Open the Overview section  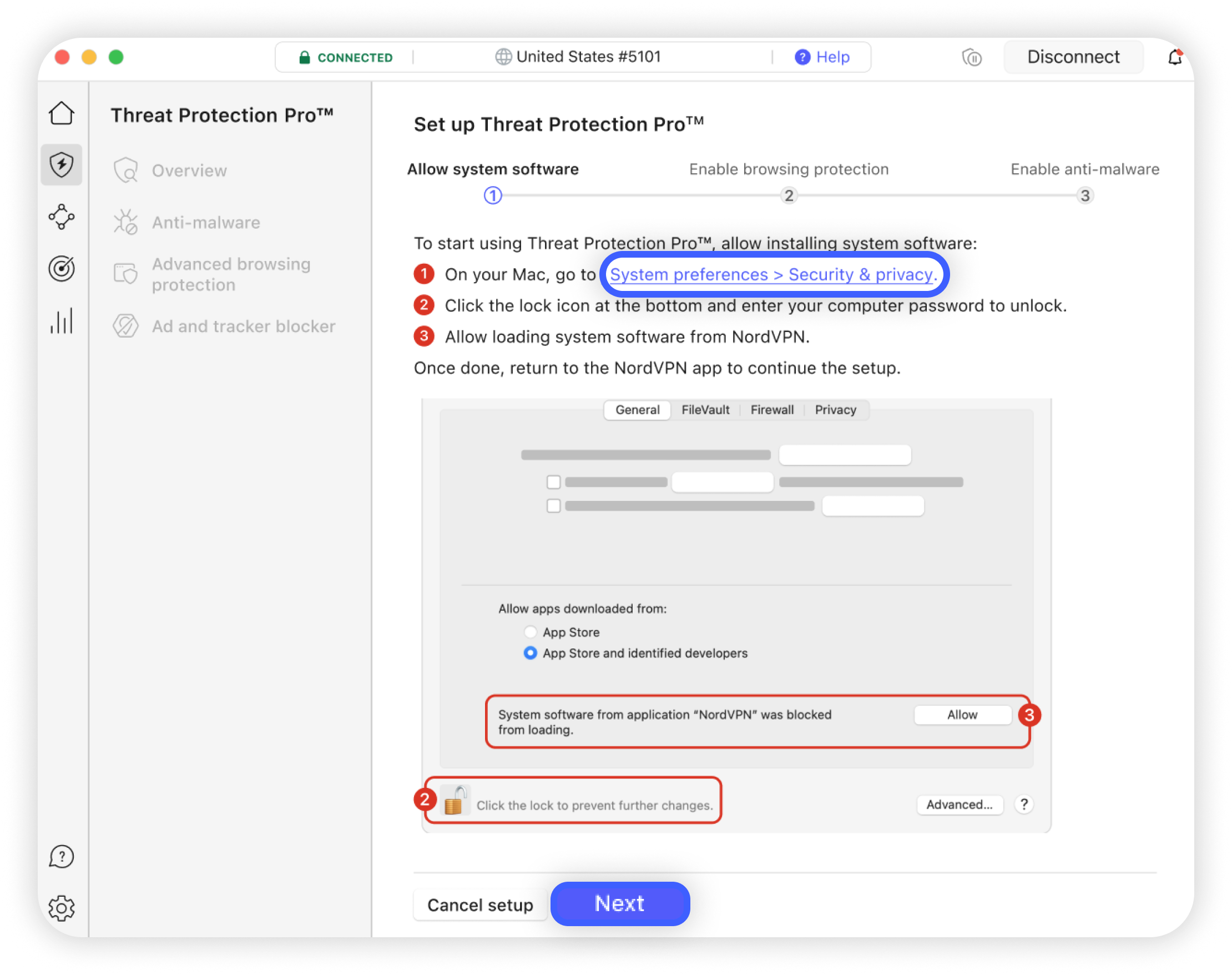[x=189, y=170]
